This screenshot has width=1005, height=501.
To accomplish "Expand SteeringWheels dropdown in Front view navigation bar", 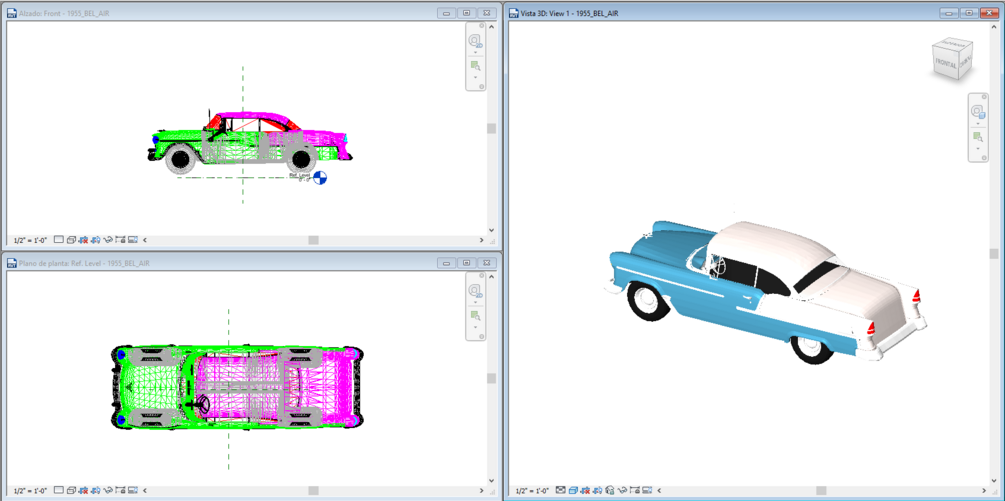I will tap(476, 52).
